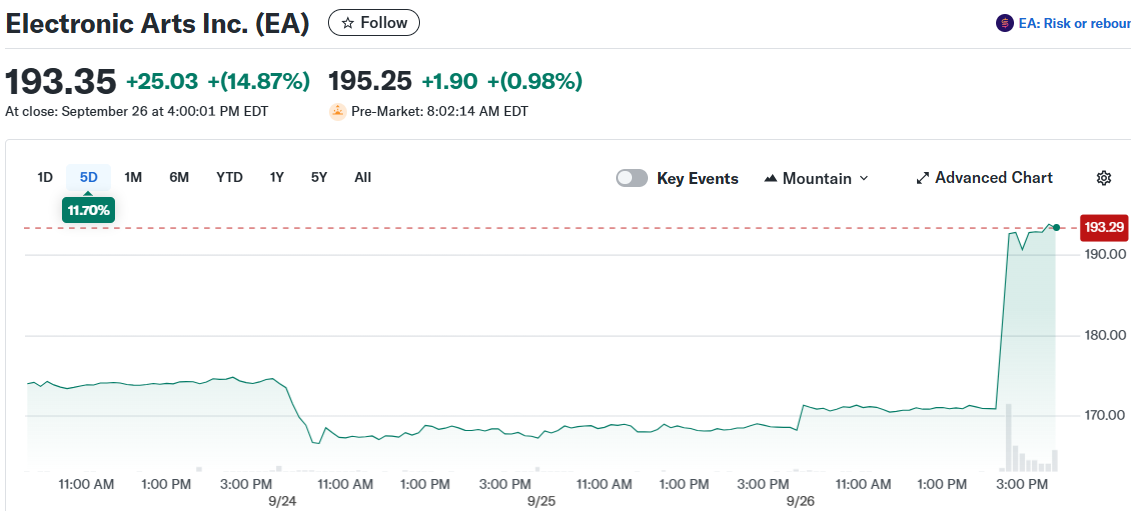Click the 190.00 price axis label
The width and height of the screenshot is (1131, 511).
[x=1104, y=254]
